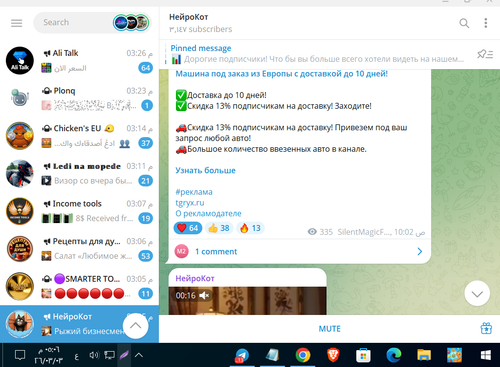Follow the Узнать больше link

pos(205,170)
